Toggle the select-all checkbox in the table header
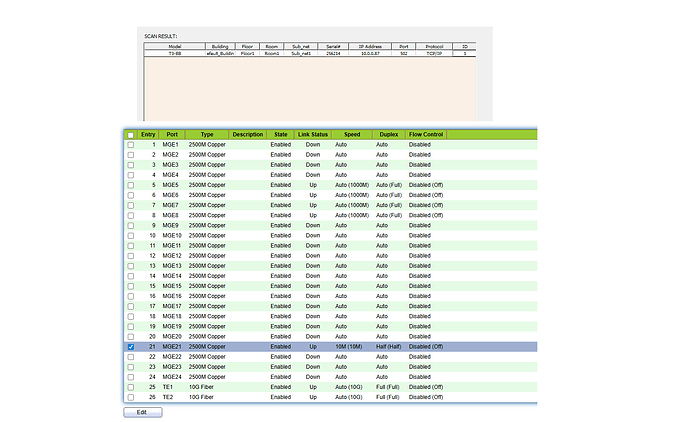This screenshot has height=422, width=690. (130, 134)
